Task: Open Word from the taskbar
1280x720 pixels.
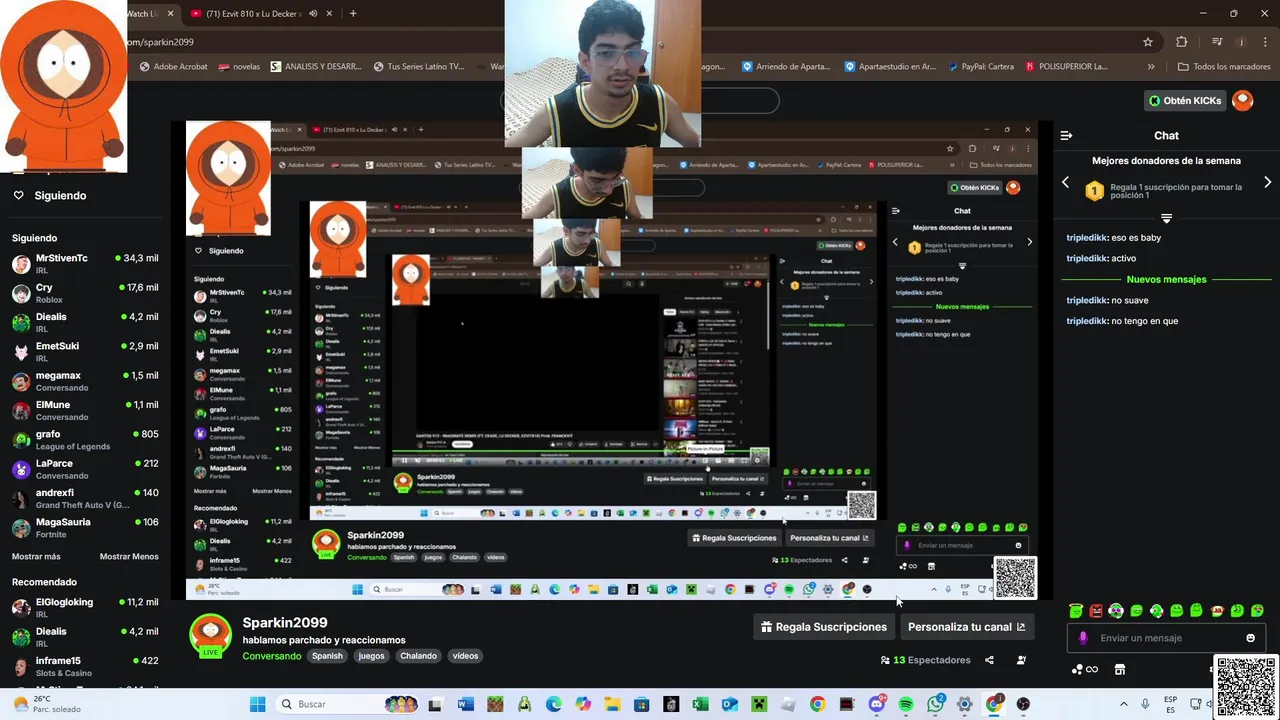Action: coord(465,704)
